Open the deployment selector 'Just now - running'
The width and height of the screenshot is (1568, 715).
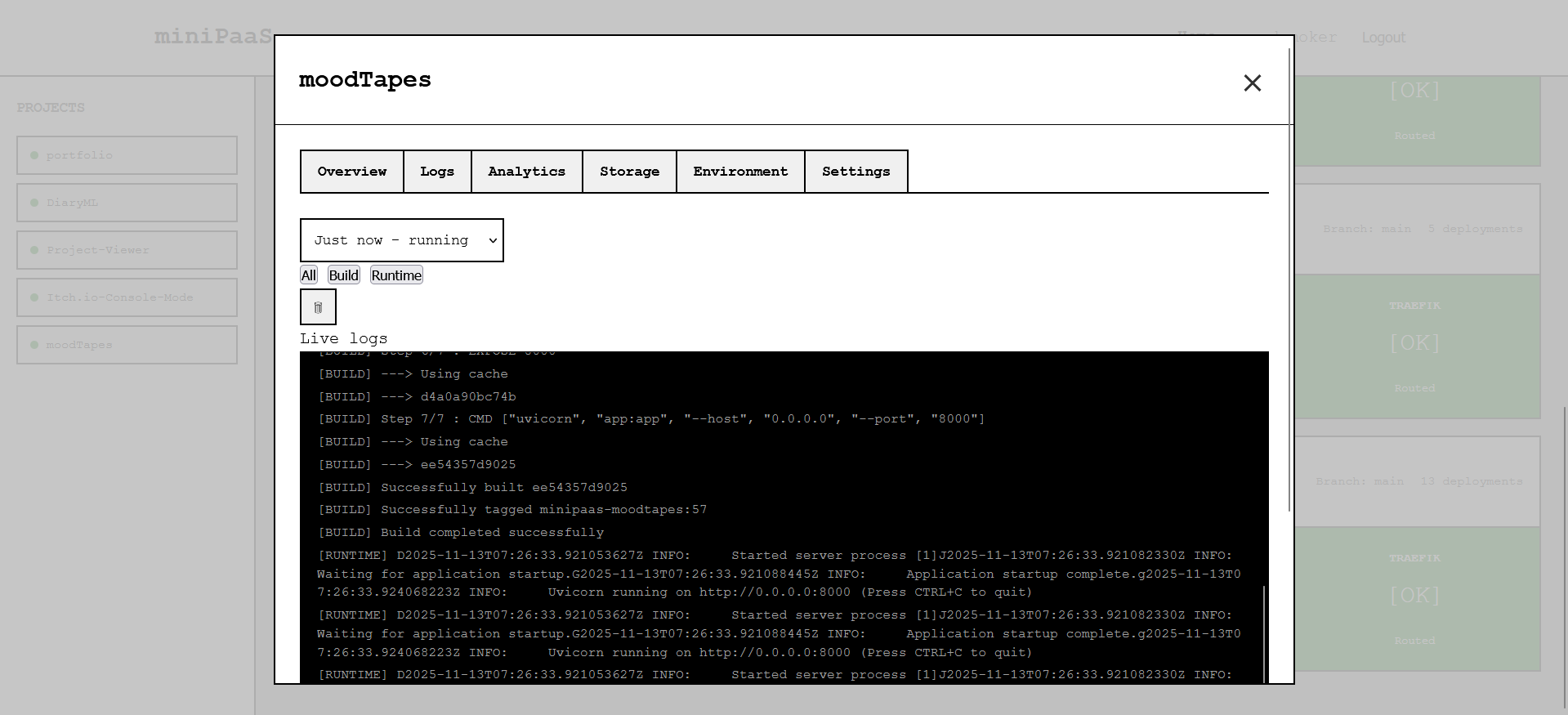(402, 240)
